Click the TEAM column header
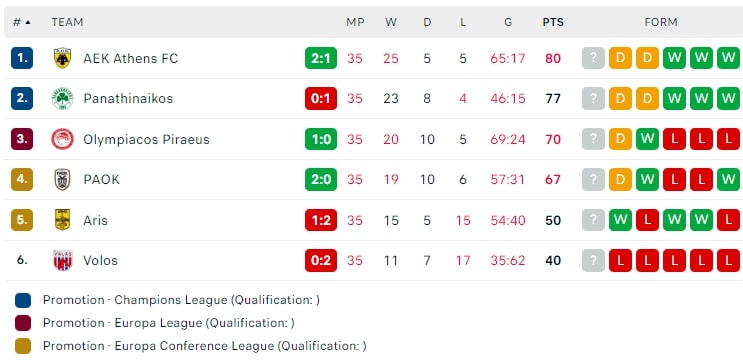Screen dimensions: 743x362 pyautogui.click(x=67, y=22)
